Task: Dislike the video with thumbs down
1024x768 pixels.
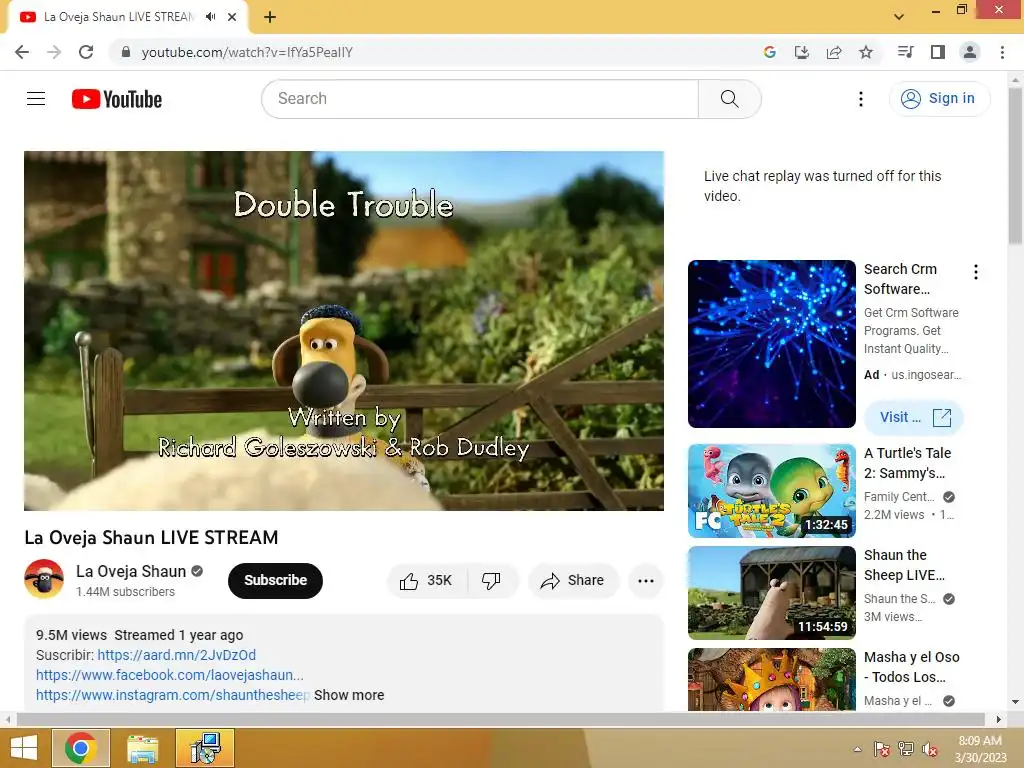Action: pos(491,581)
